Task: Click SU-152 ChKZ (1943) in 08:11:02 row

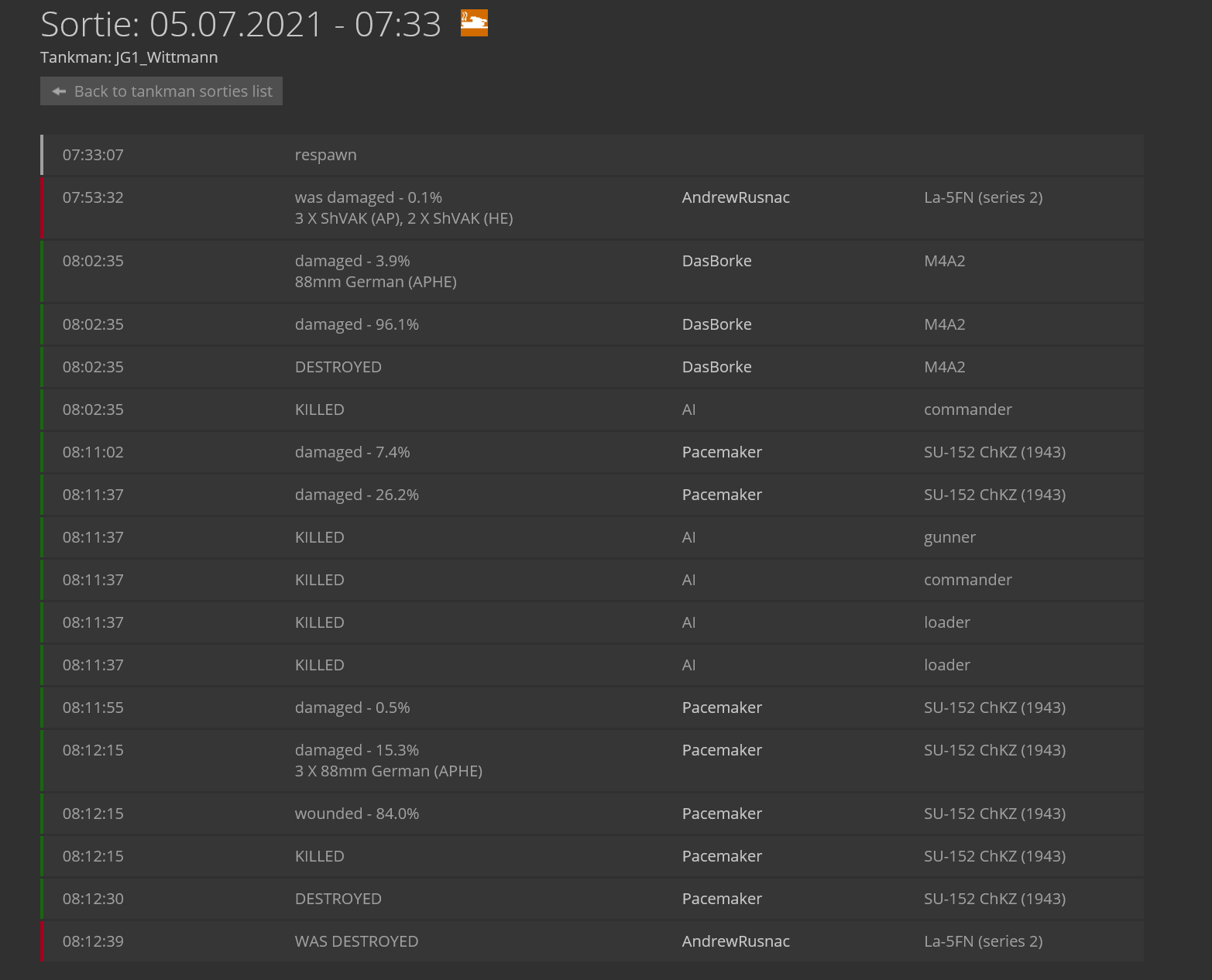Action: [x=994, y=452]
